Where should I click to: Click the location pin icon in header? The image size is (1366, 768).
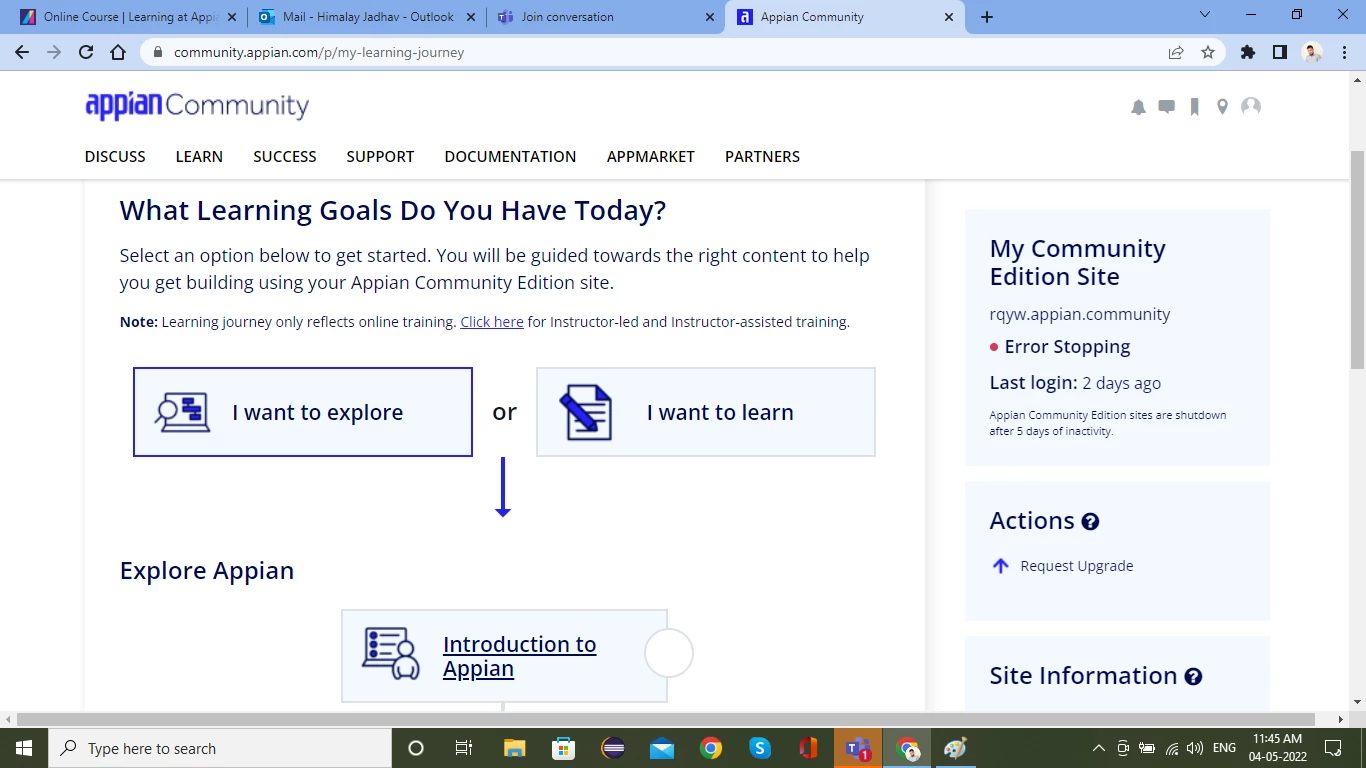[x=1222, y=107]
